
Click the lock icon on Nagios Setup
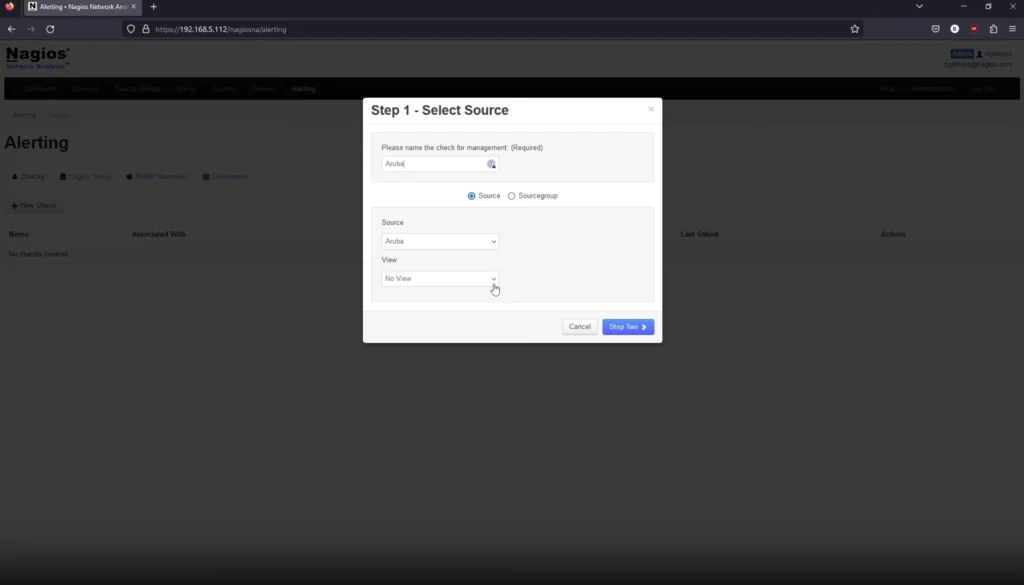63,176
